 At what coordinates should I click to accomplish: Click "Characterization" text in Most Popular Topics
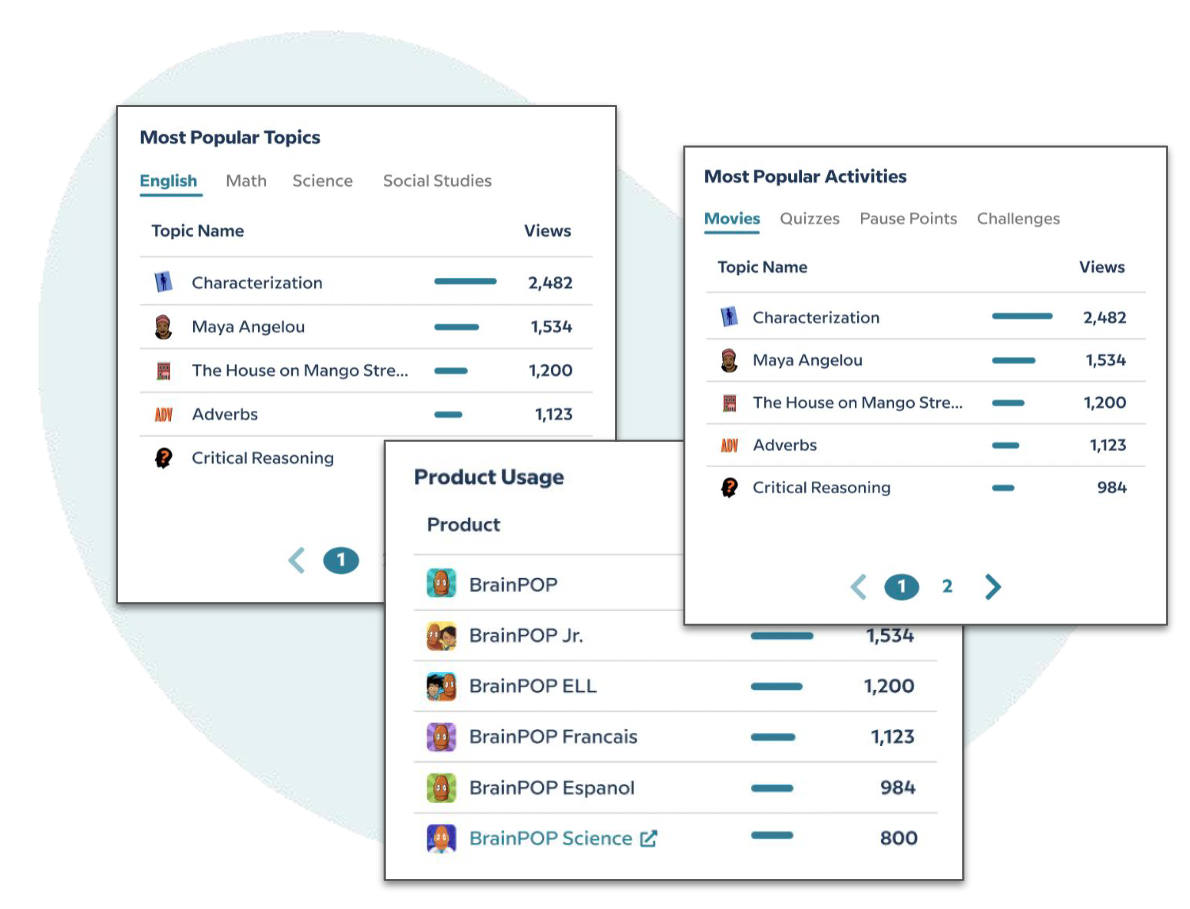tap(257, 283)
